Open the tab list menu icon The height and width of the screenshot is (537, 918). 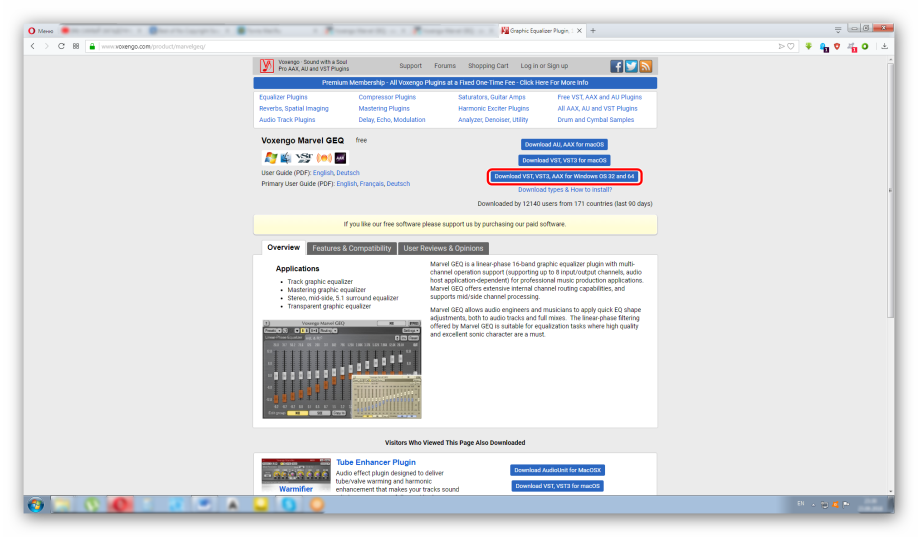pyautogui.click(x=838, y=29)
